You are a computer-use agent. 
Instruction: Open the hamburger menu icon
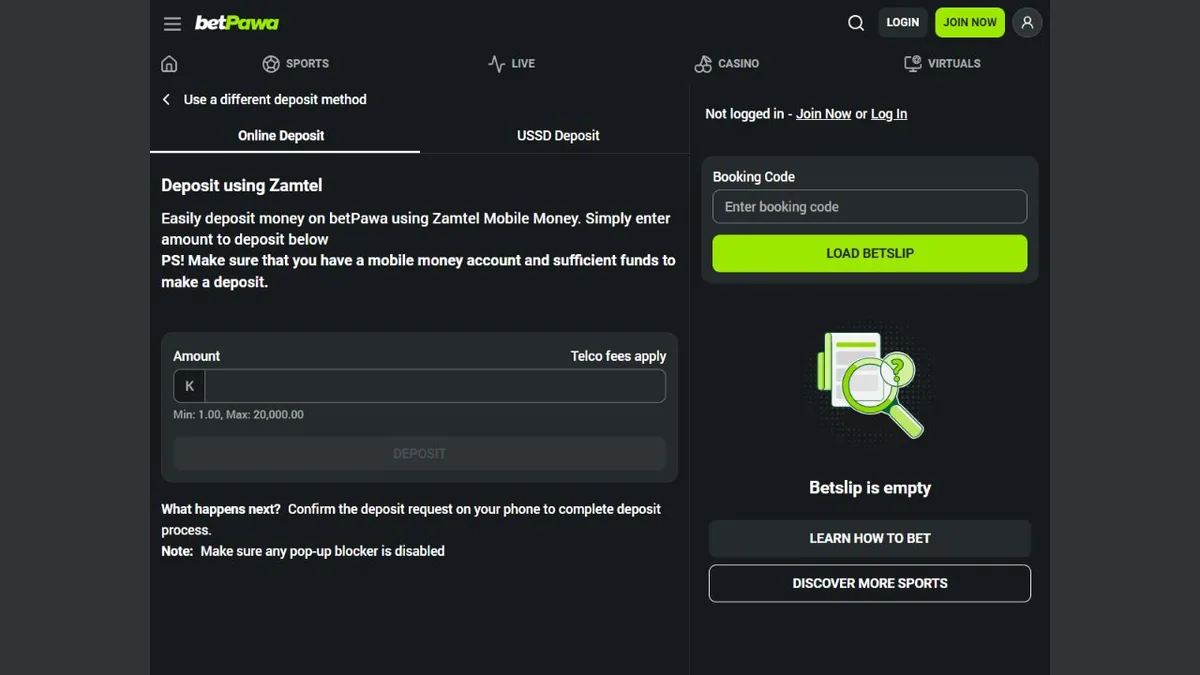(x=172, y=23)
